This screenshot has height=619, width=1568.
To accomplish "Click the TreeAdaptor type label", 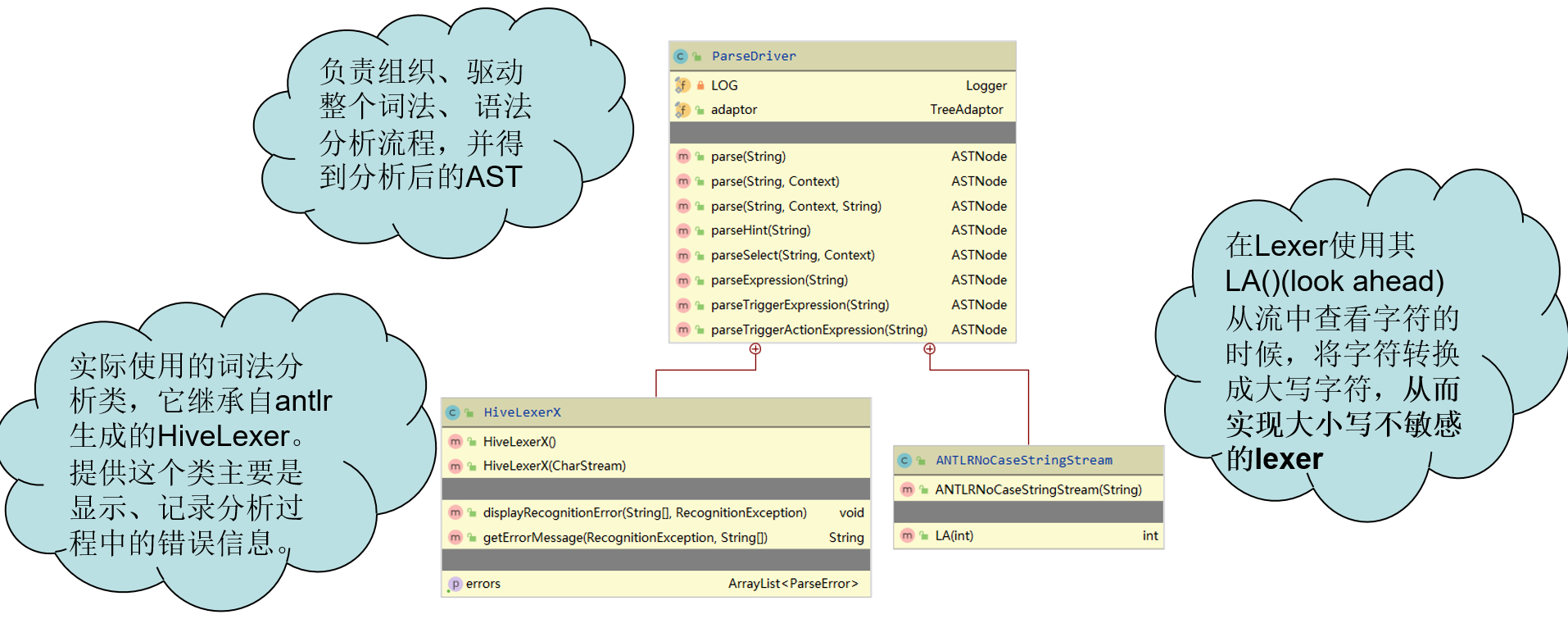I will (x=967, y=110).
